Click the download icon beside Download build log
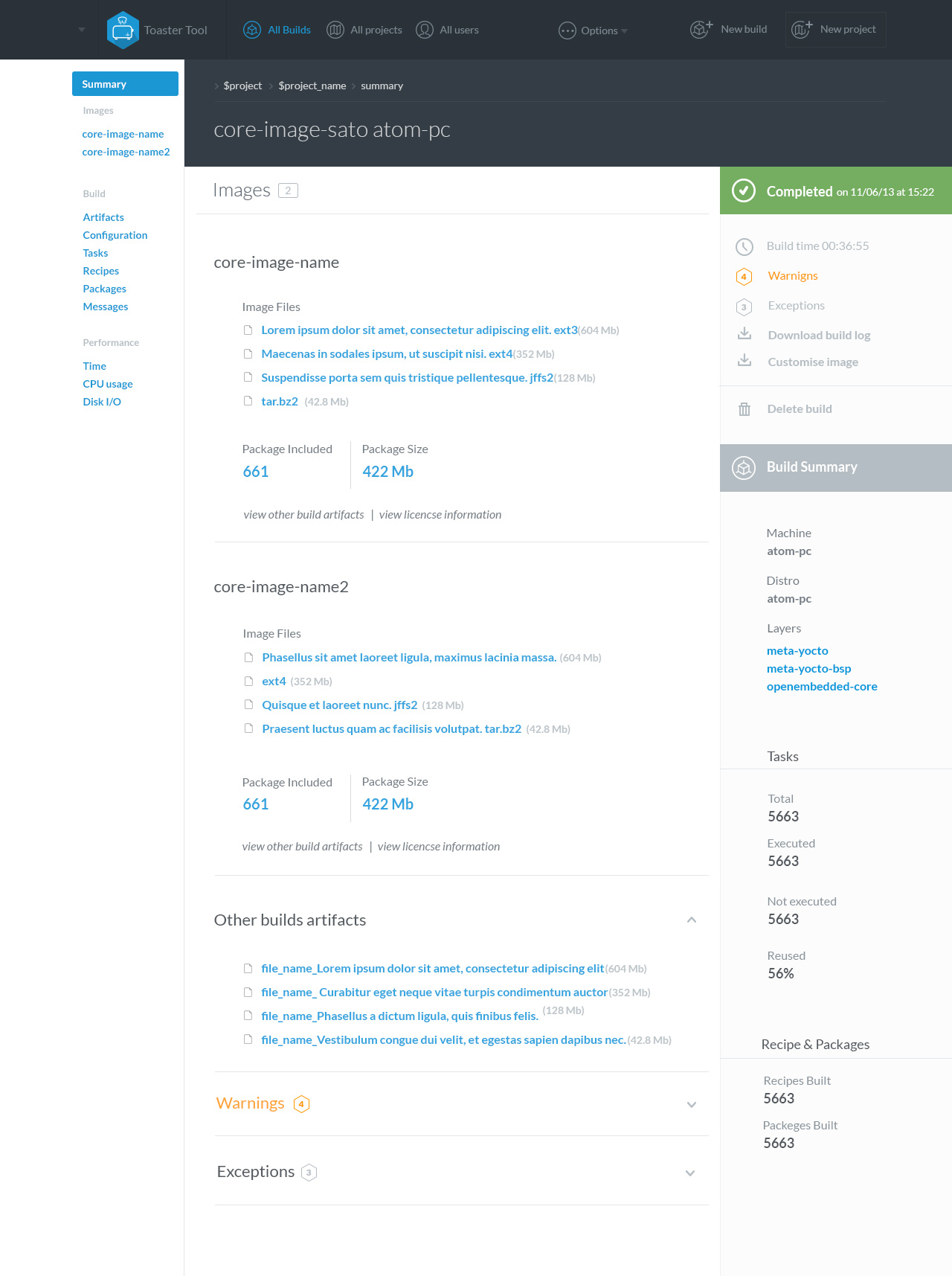952x1276 pixels. [x=744, y=334]
